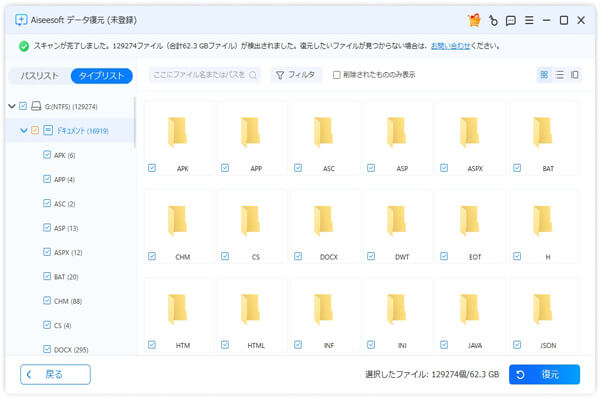Viewport: 600px width, 398px height.
Task: Select CHM (88) tree item
Action: tap(68, 301)
